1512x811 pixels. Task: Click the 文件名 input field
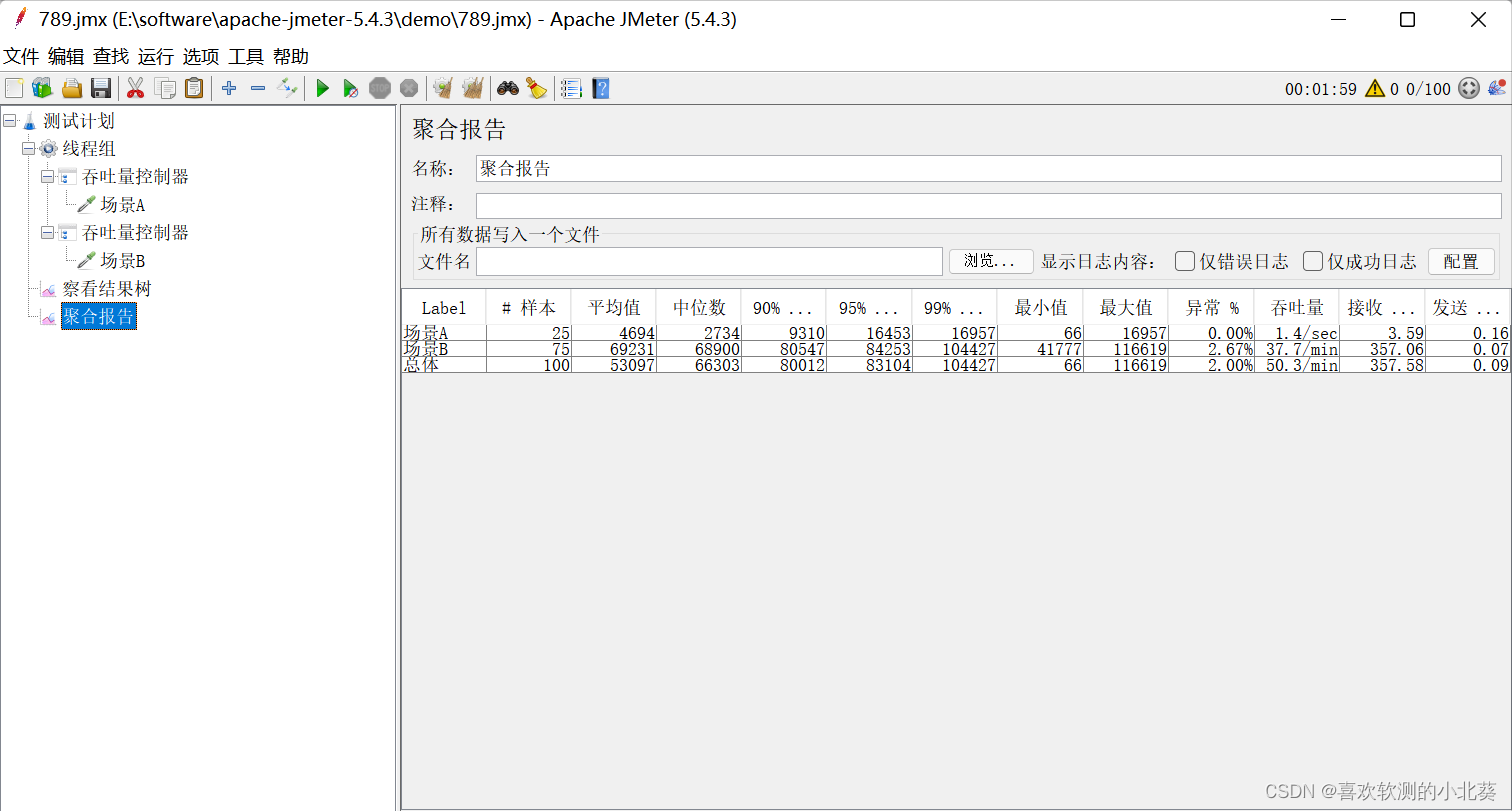(x=709, y=261)
